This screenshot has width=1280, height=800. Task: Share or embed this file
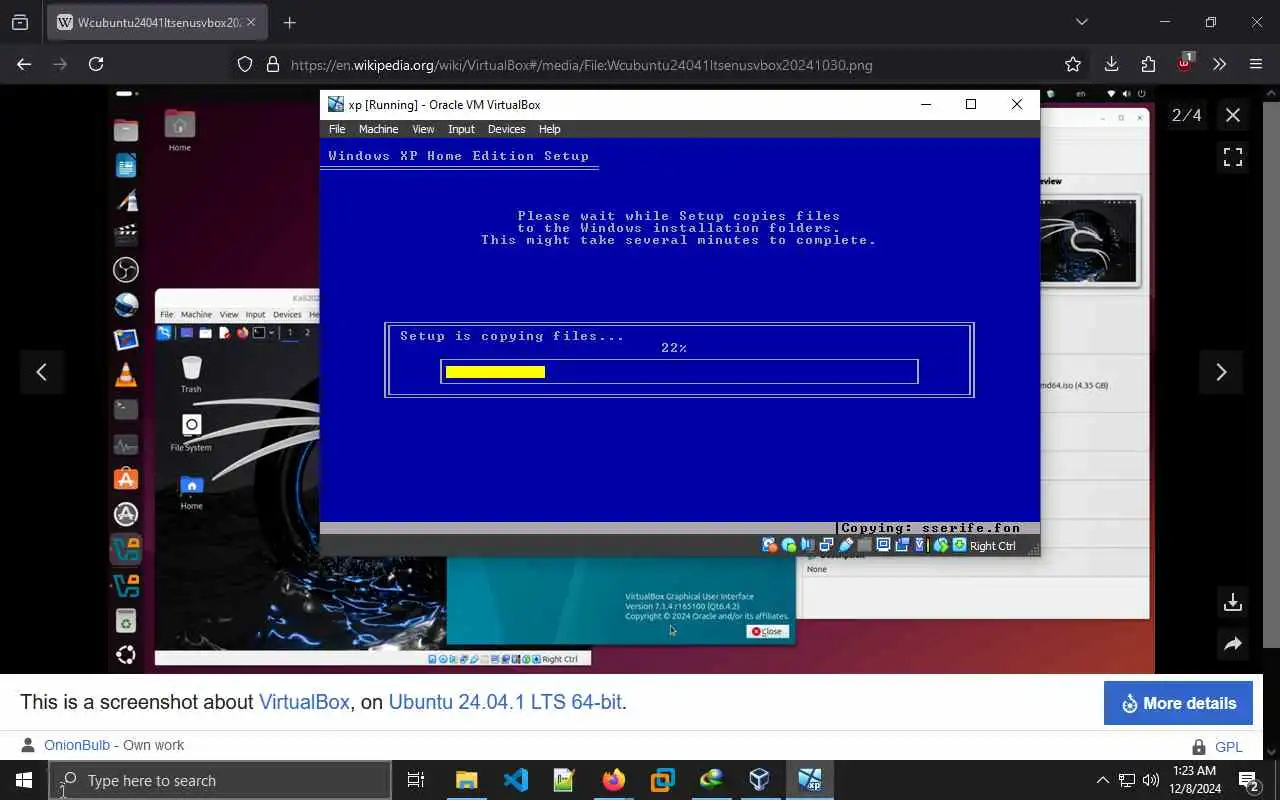pos(1233,644)
